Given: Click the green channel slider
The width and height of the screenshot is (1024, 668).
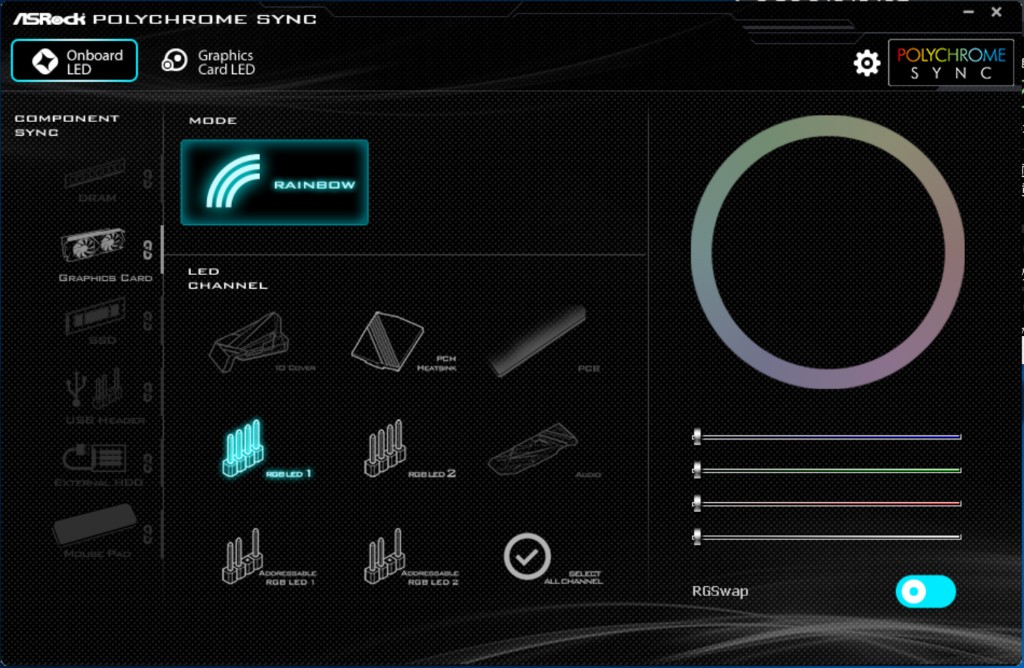Looking at the screenshot, I should tap(827, 469).
